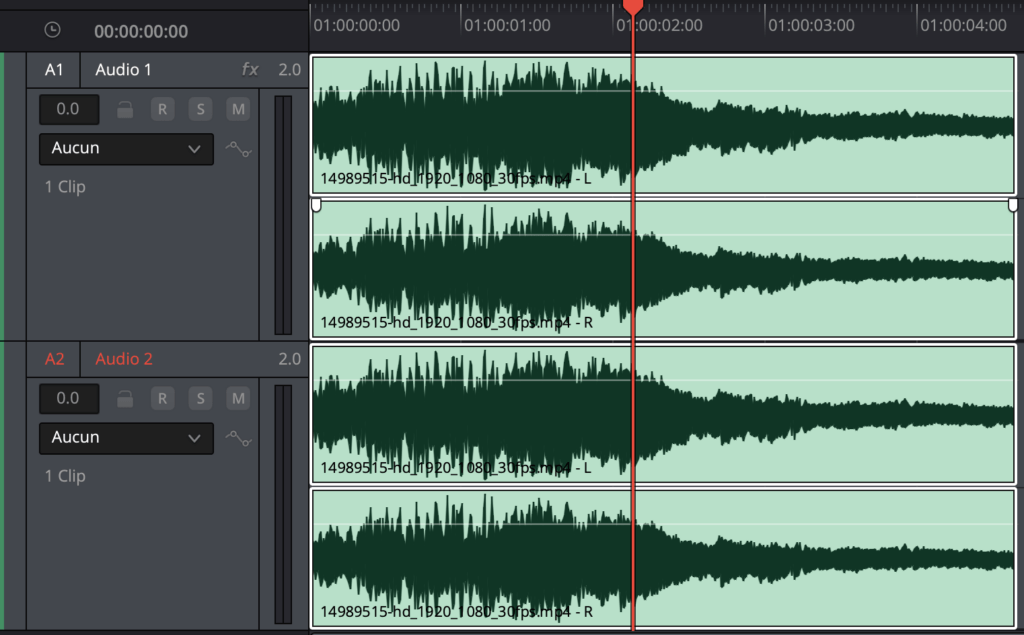This screenshot has width=1024, height=635.
Task: Toggle the lock icon on Audio 2
Action: click(x=125, y=399)
